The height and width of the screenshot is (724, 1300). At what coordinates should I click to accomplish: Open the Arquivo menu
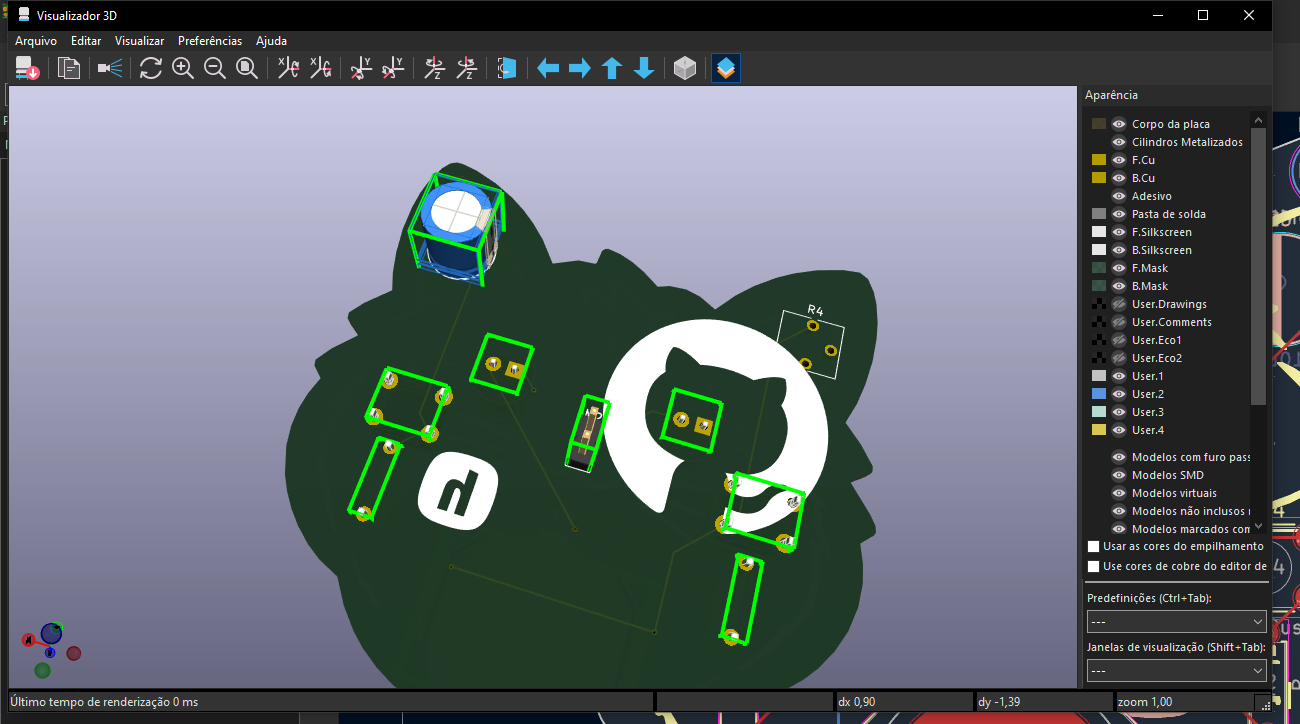tap(36, 41)
